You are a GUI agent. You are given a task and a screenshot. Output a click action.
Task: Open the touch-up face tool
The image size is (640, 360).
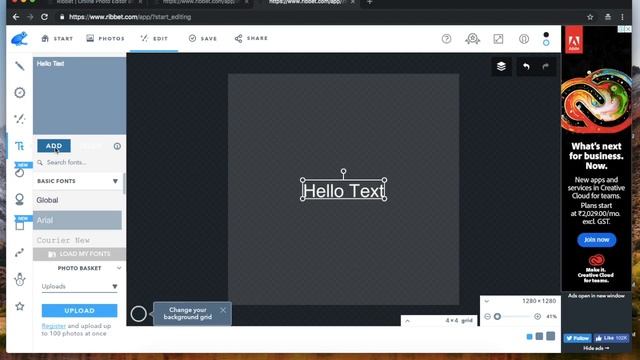coord(20,199)
